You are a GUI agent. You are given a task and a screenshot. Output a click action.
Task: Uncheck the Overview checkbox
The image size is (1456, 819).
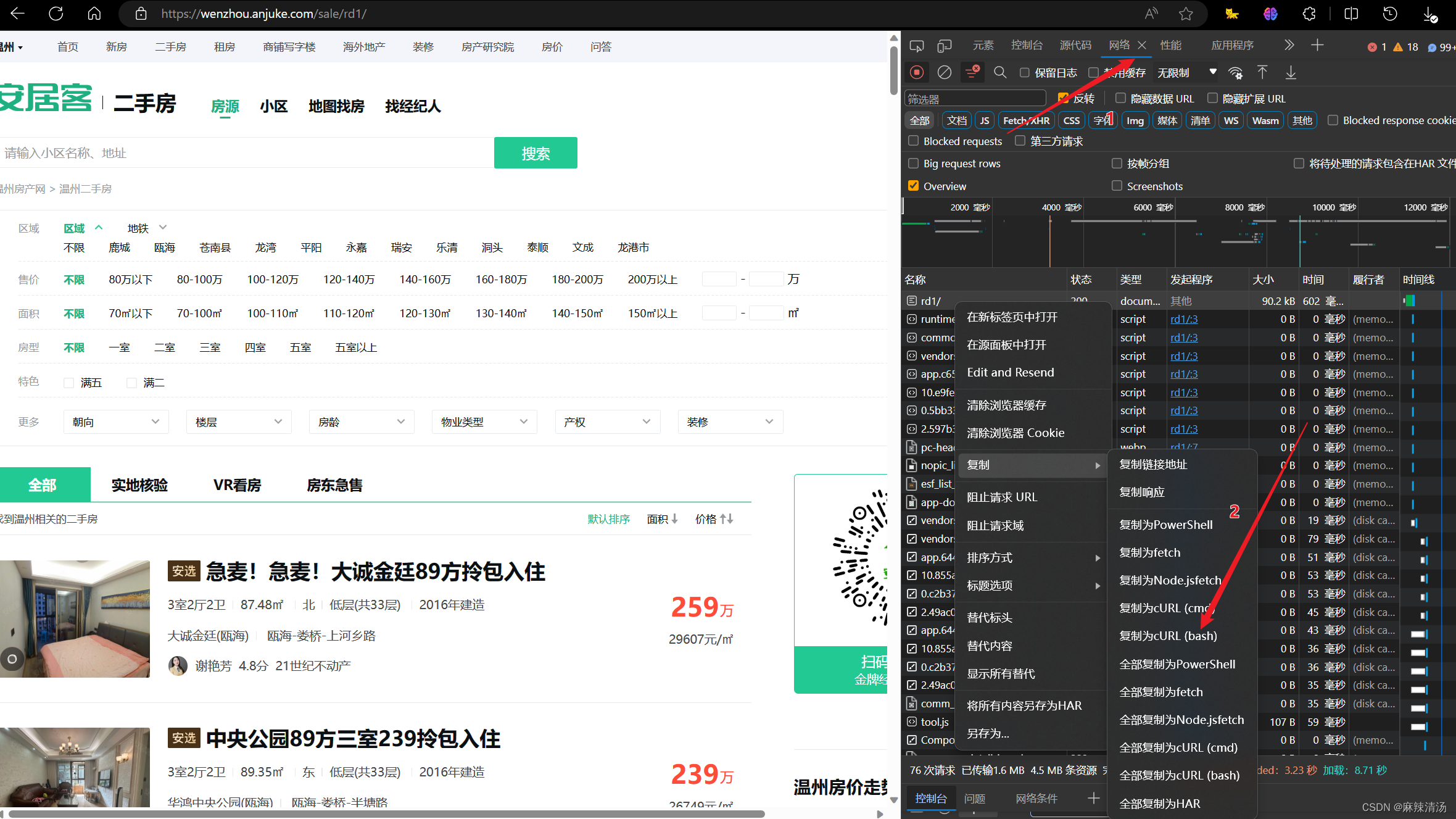[x=914, y=186]
